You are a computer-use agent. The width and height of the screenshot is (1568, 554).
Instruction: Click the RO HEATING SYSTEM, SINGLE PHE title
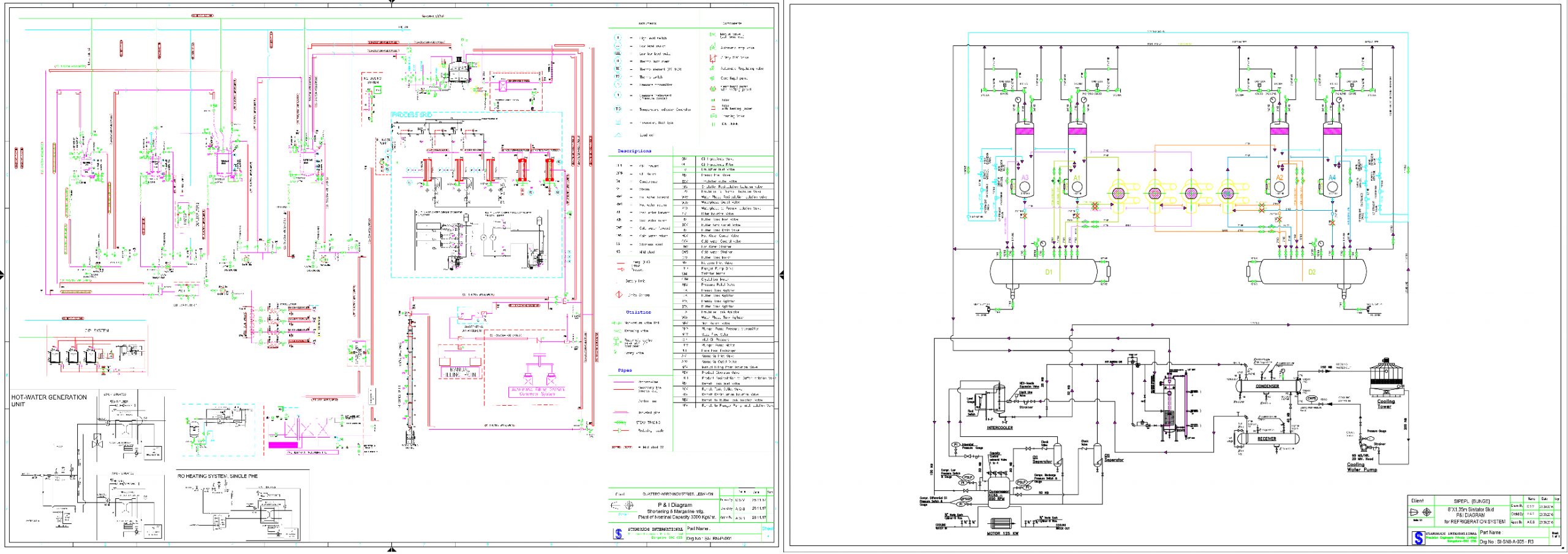coord(217,476)
